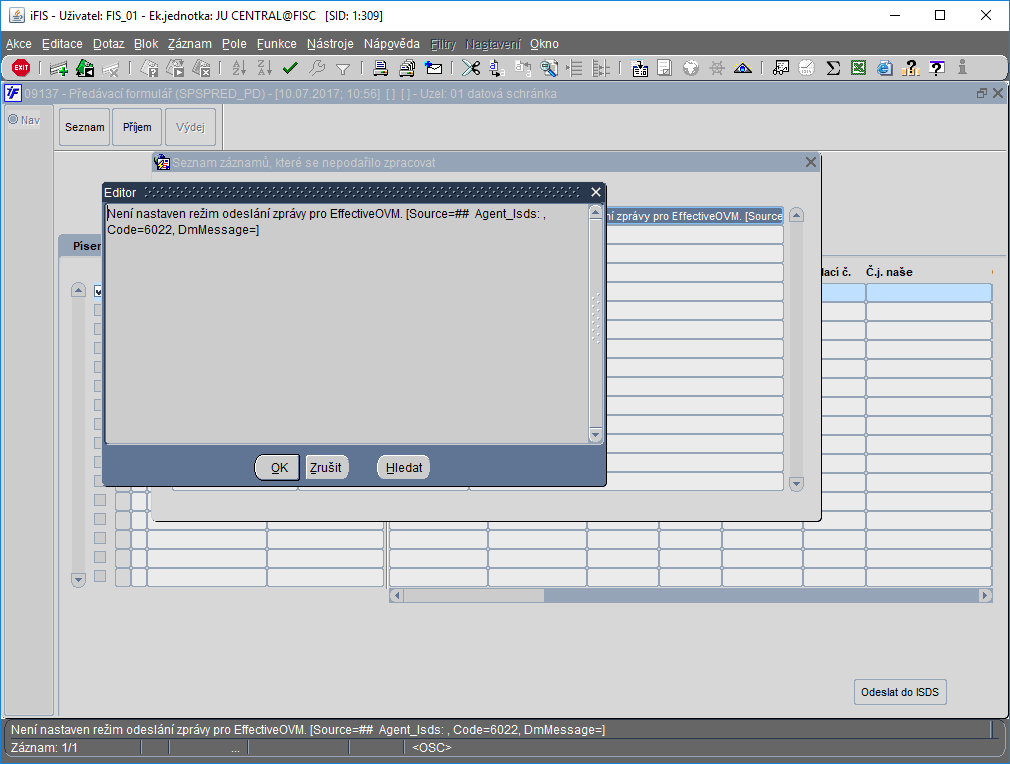This screenshot has width=1010, height=764.
Task: Toggle the checked checkbox in first row
Action: (x=99, y=291)
